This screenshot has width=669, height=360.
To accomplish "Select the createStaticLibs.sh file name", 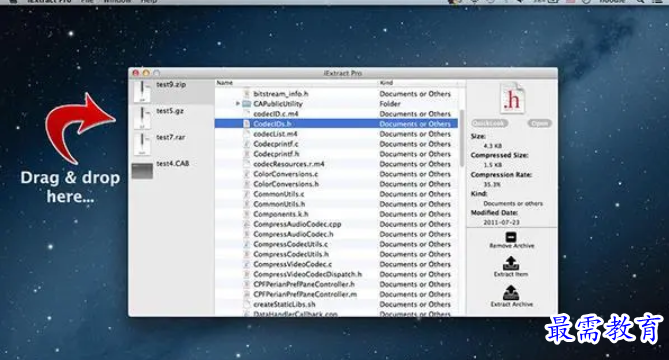I will point(284,304).
